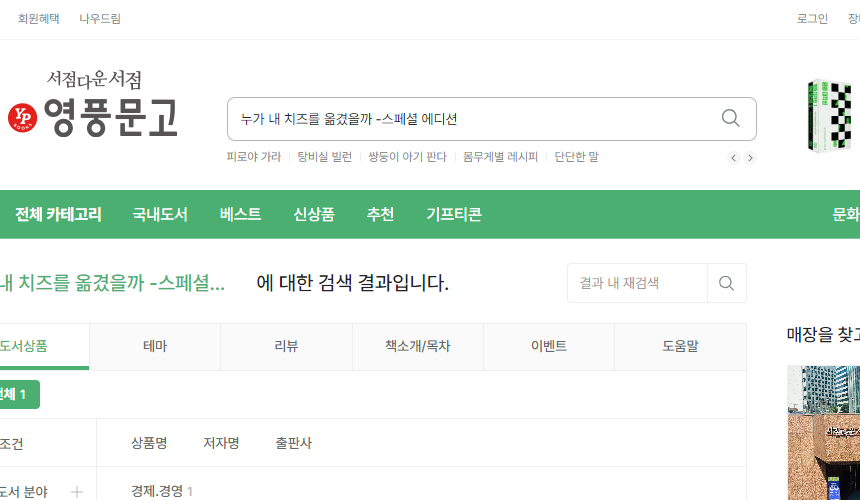Viewport: 860px width, 500px height.
Task: Click the re-search magnifier icon in results
Action: tap(726, 283)
